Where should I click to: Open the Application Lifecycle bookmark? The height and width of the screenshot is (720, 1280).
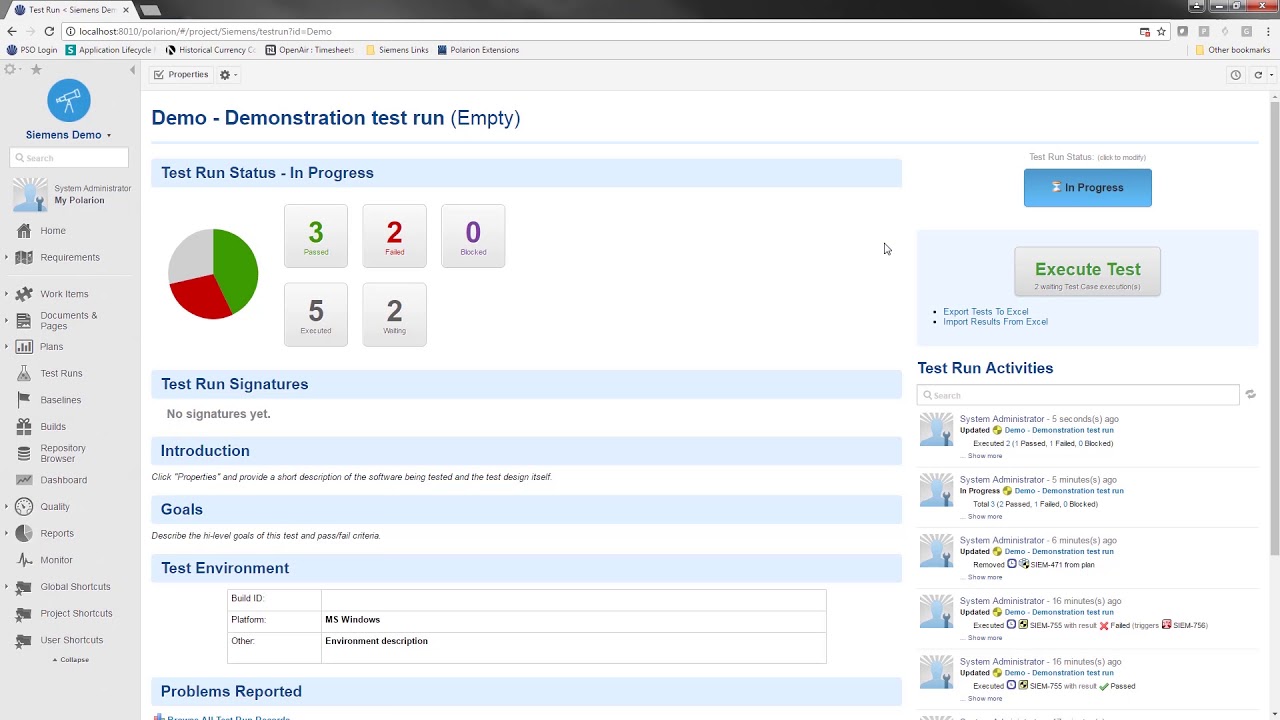coord(108,50)
